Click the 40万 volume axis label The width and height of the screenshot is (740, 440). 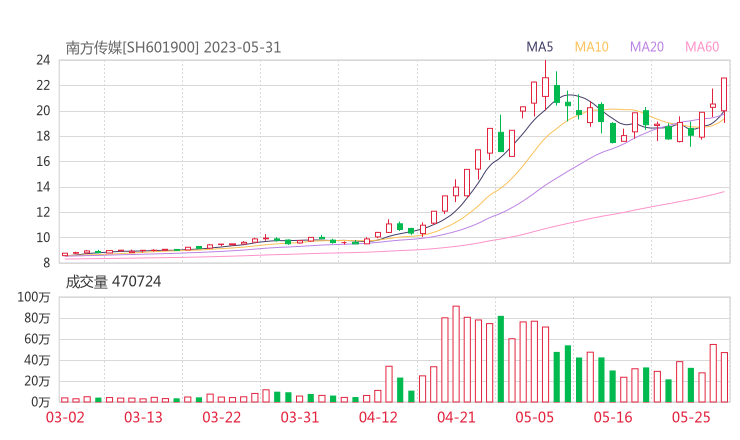[x=37, y=360]
